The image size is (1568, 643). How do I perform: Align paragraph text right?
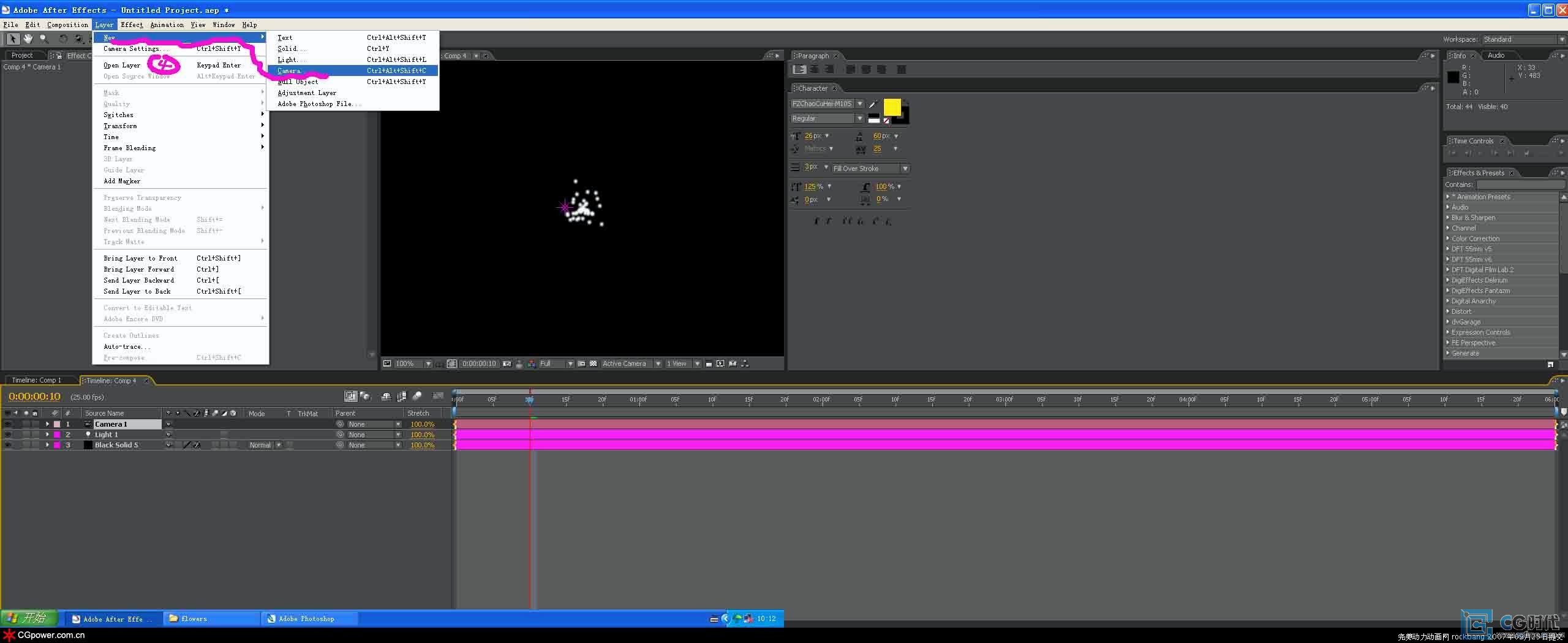click(x=829, y=69)
